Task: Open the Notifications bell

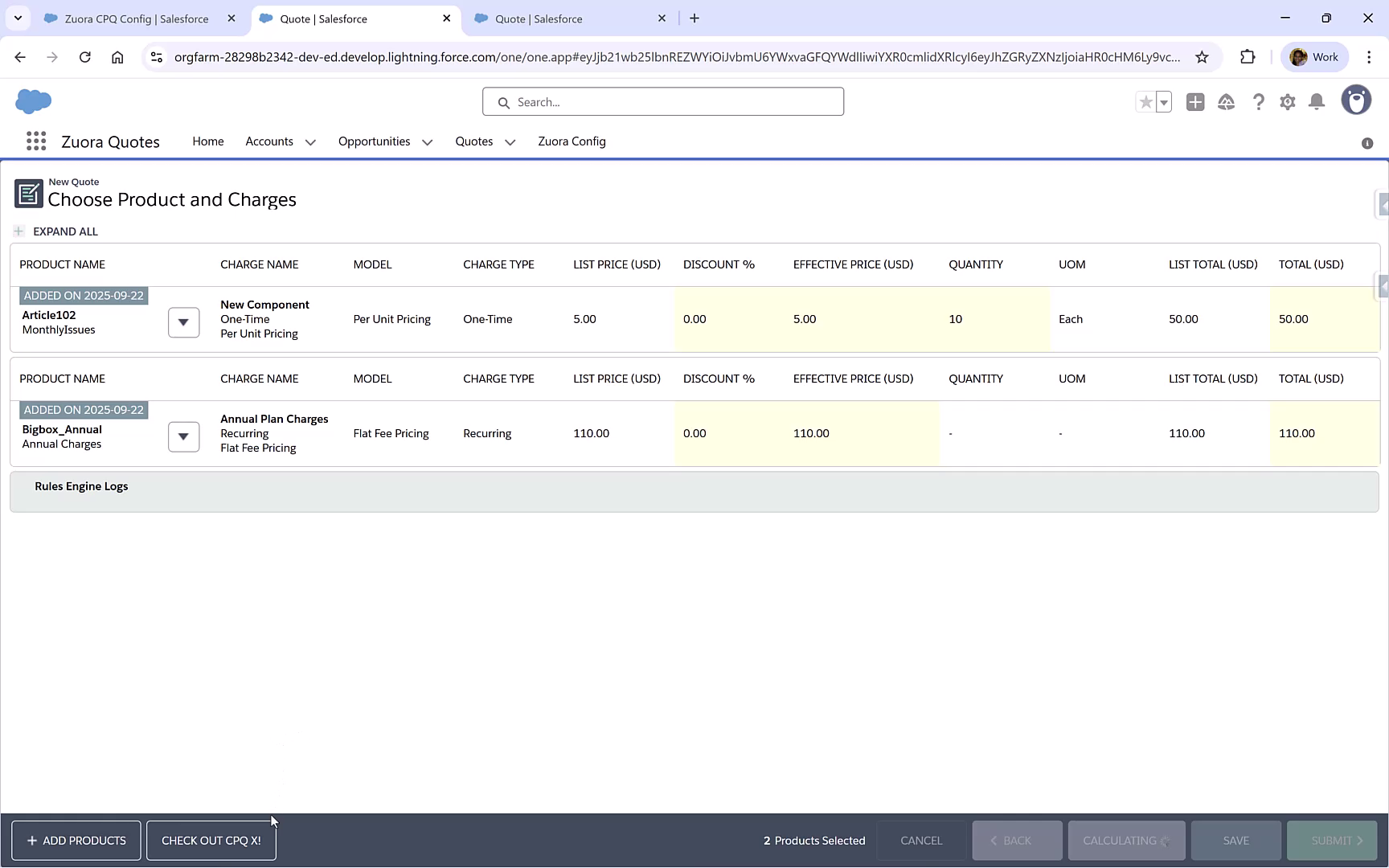Action: 1316,102
